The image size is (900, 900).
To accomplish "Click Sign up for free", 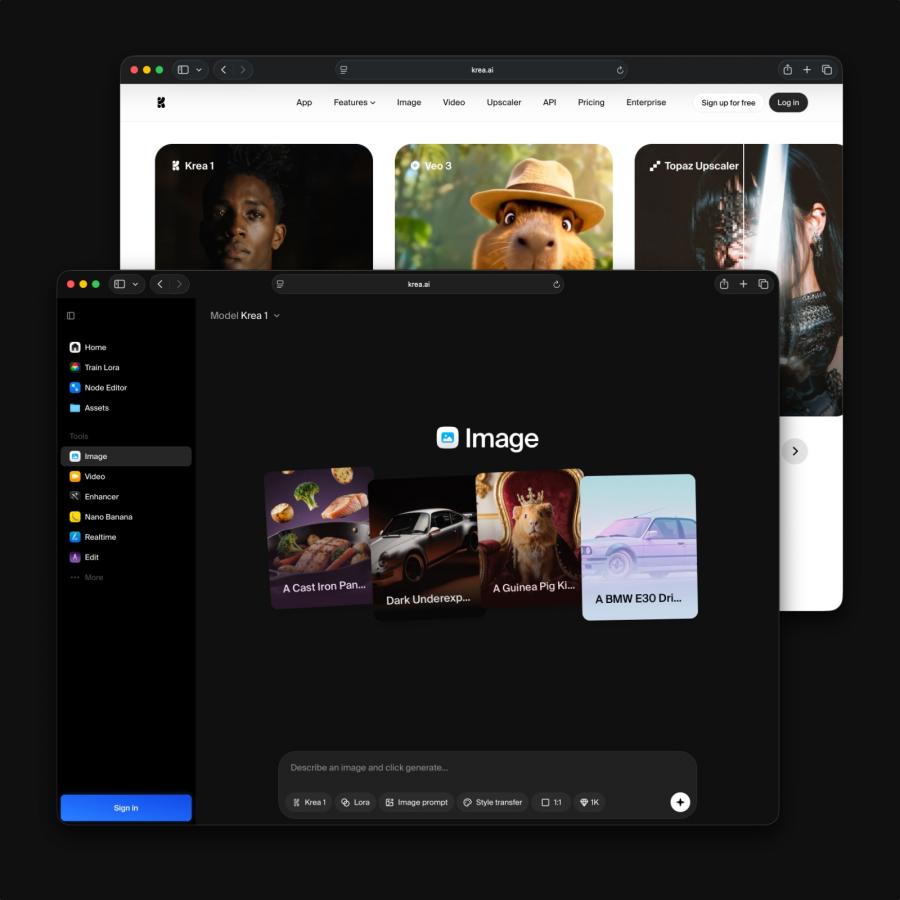I will click(727, 102).
